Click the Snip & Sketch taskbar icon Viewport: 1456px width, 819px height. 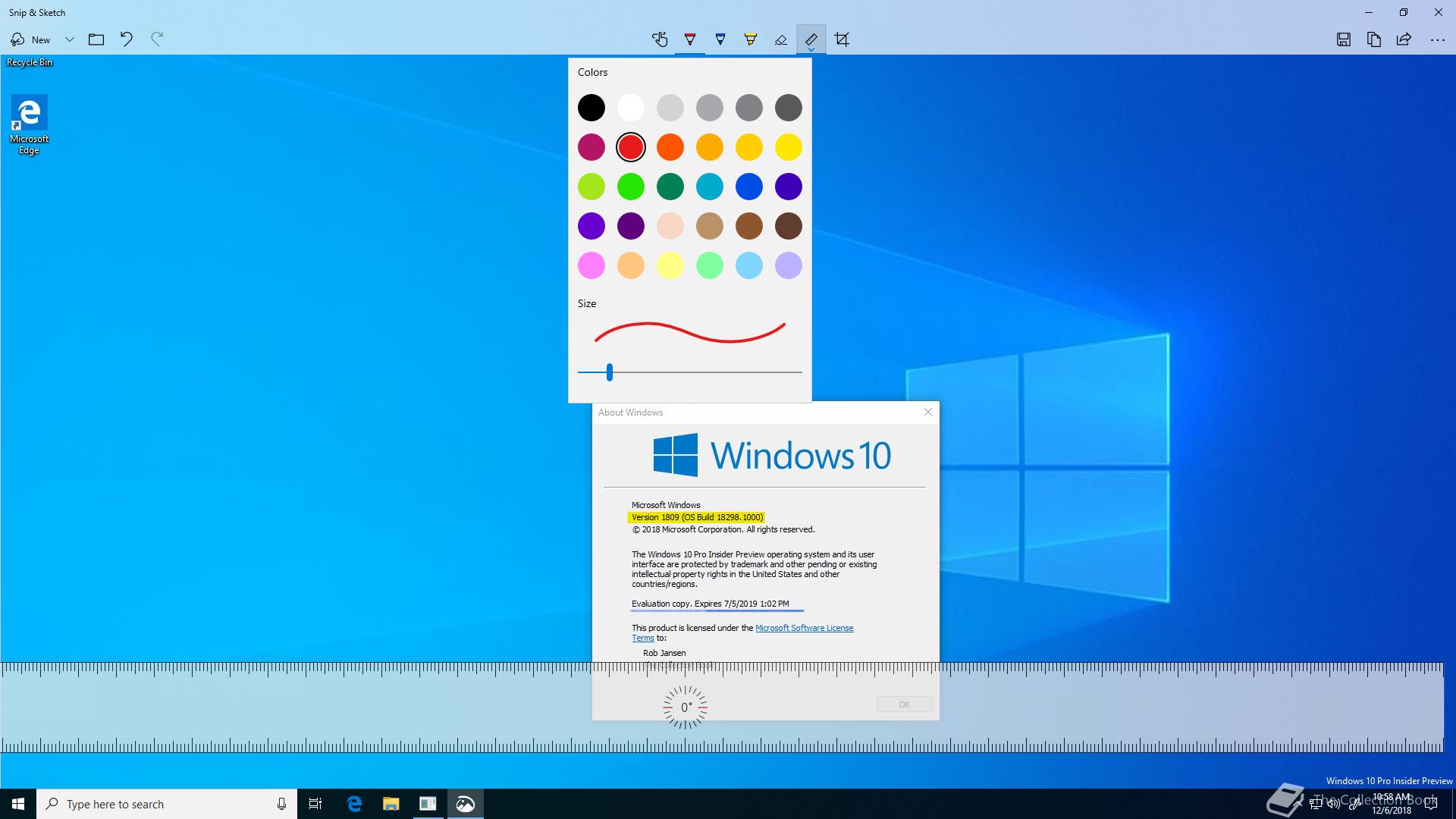[x=465, y=804]
